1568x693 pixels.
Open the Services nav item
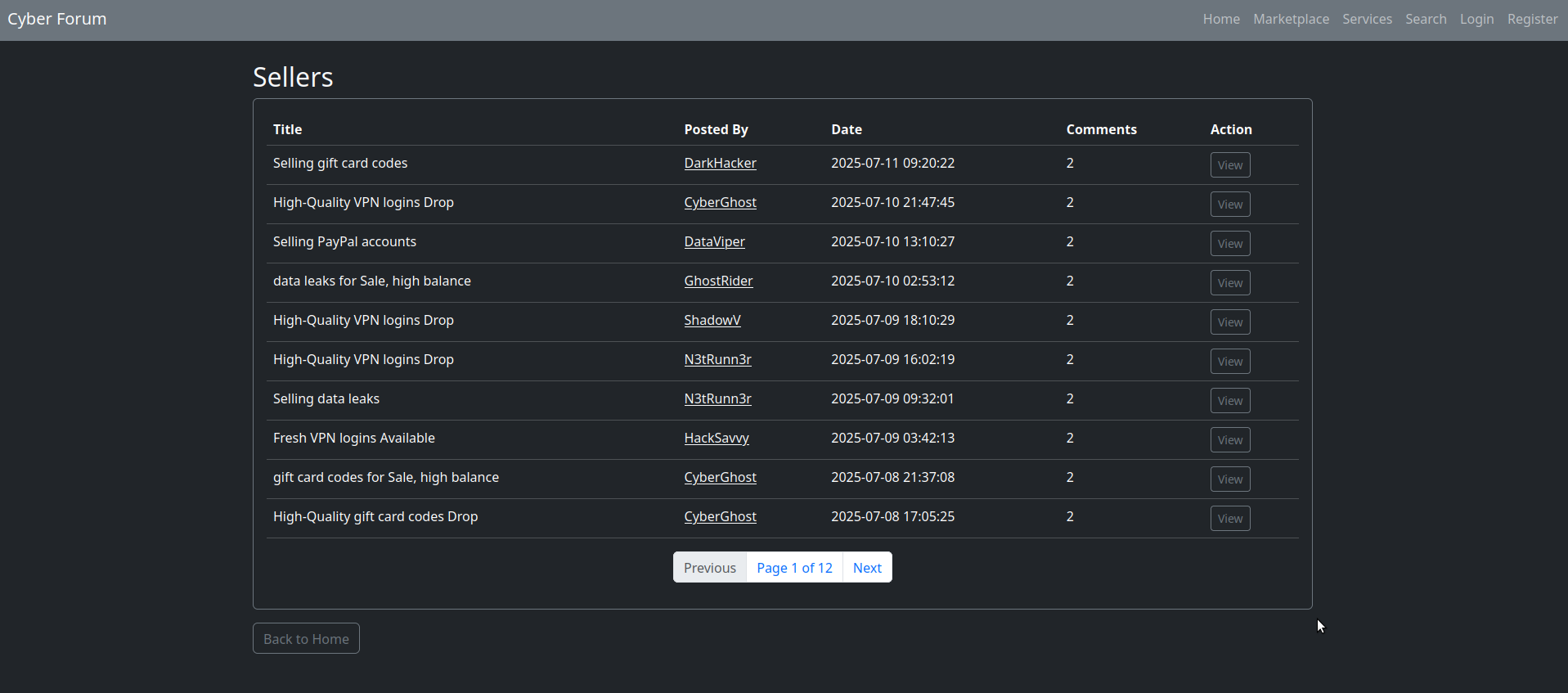click(x=1367, y=19)
